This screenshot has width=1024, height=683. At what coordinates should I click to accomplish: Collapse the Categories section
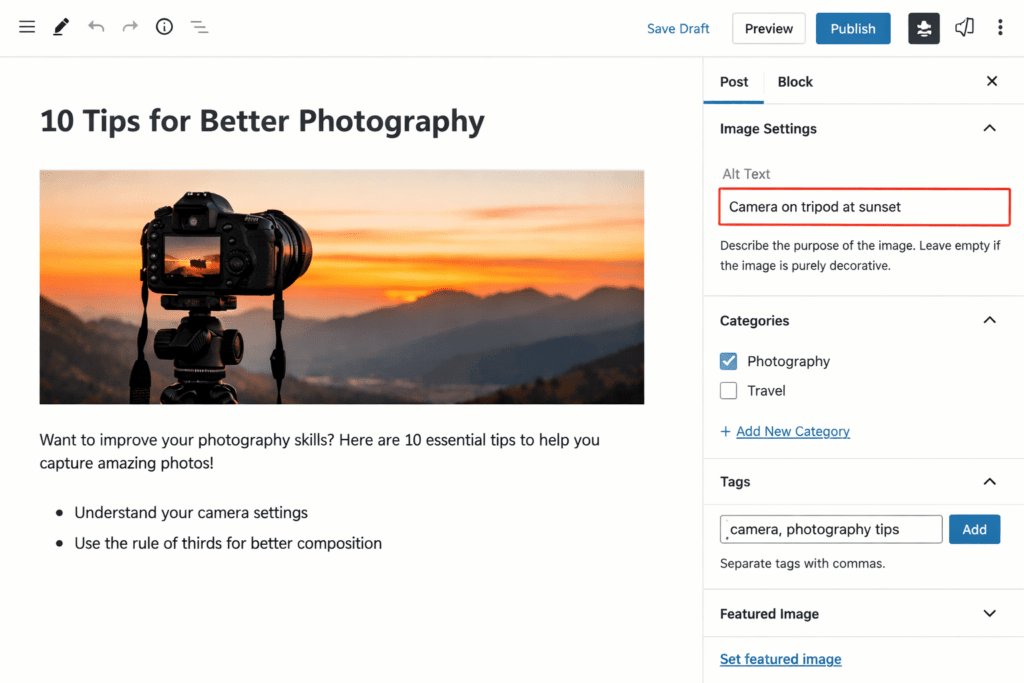click(x=989, y=321)
